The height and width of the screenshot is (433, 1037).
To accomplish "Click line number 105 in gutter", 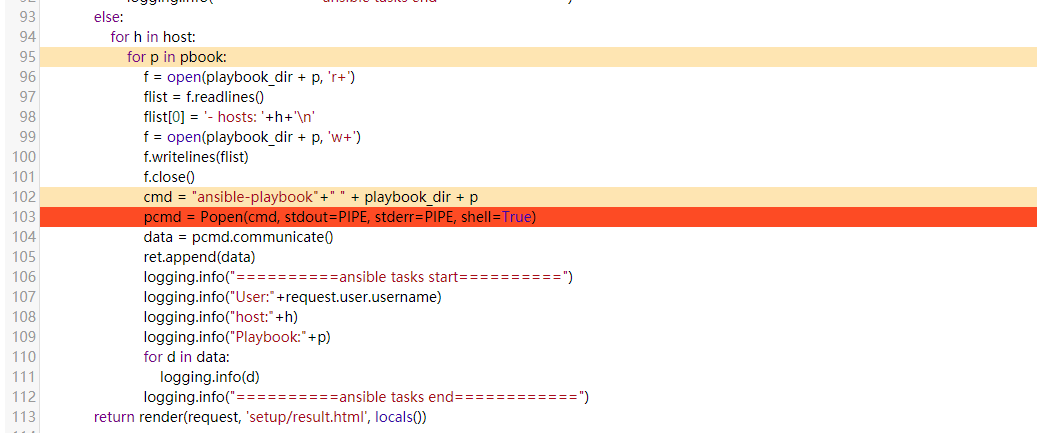I will click(24, 256).
